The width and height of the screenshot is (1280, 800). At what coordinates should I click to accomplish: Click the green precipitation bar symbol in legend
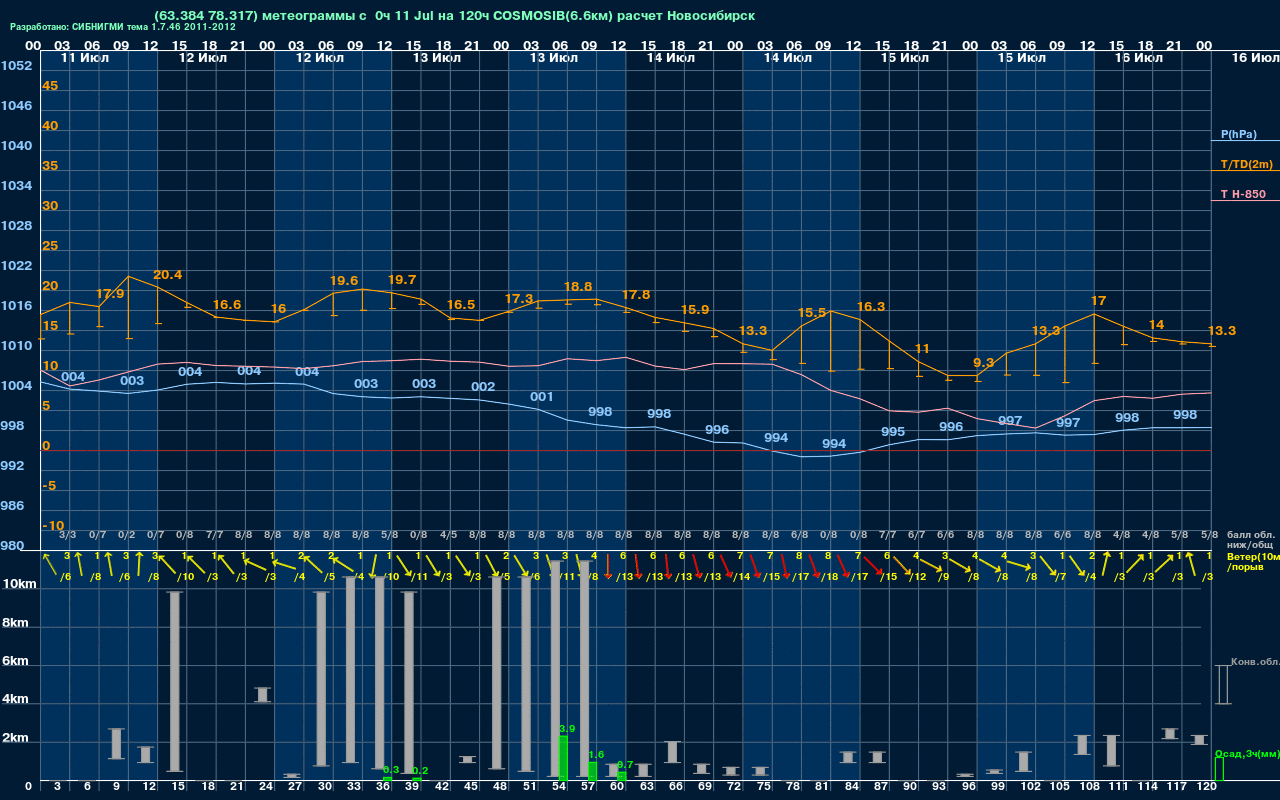click(x=1219, y=769)
